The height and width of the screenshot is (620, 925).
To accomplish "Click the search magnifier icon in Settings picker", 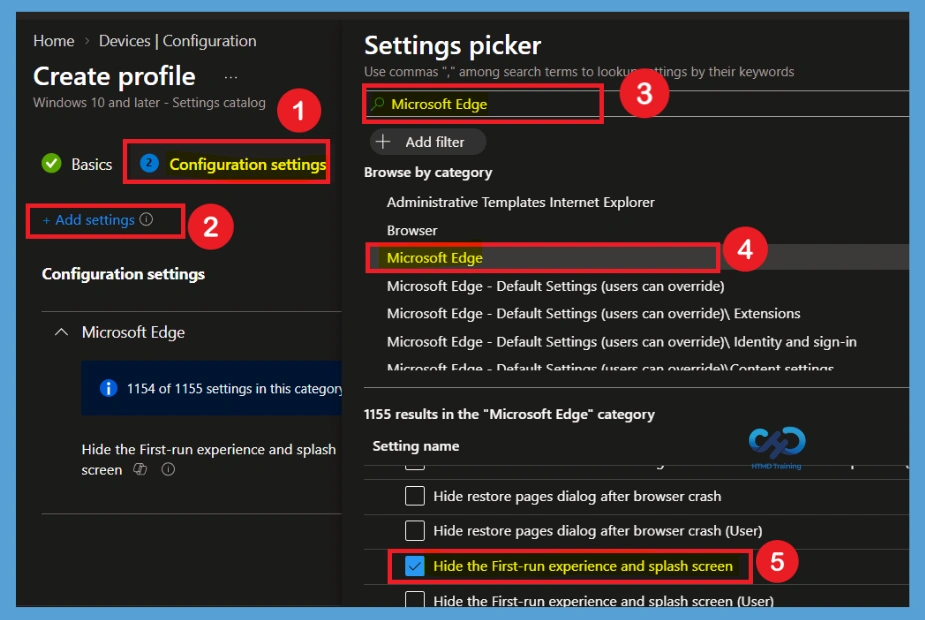I will (x=378, y=104).
